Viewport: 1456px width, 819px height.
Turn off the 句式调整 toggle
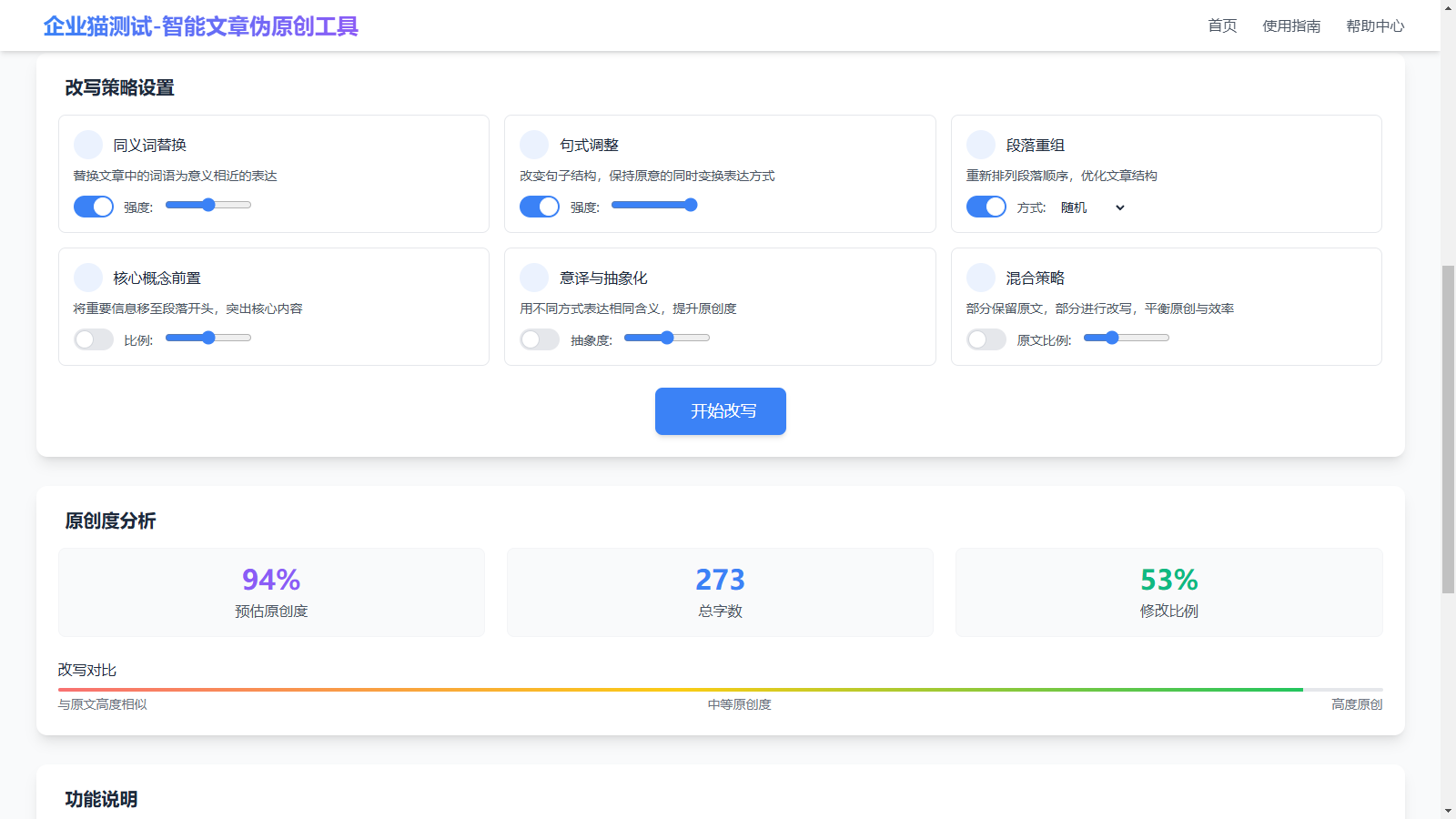[540, 207]
